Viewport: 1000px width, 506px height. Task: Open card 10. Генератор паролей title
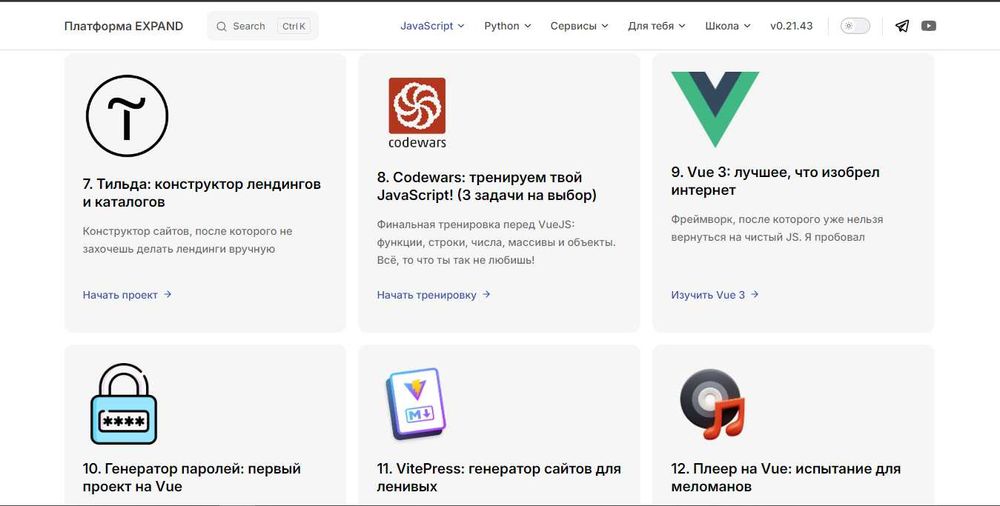coord(191,477)
